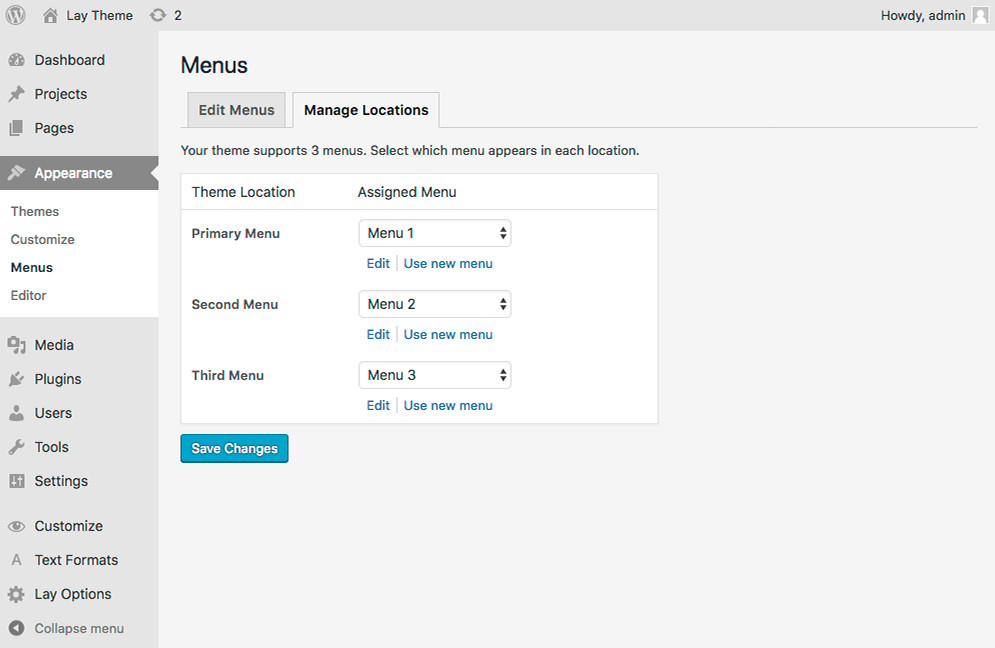Select the Manage Locations tab

[x=365, y=110]
